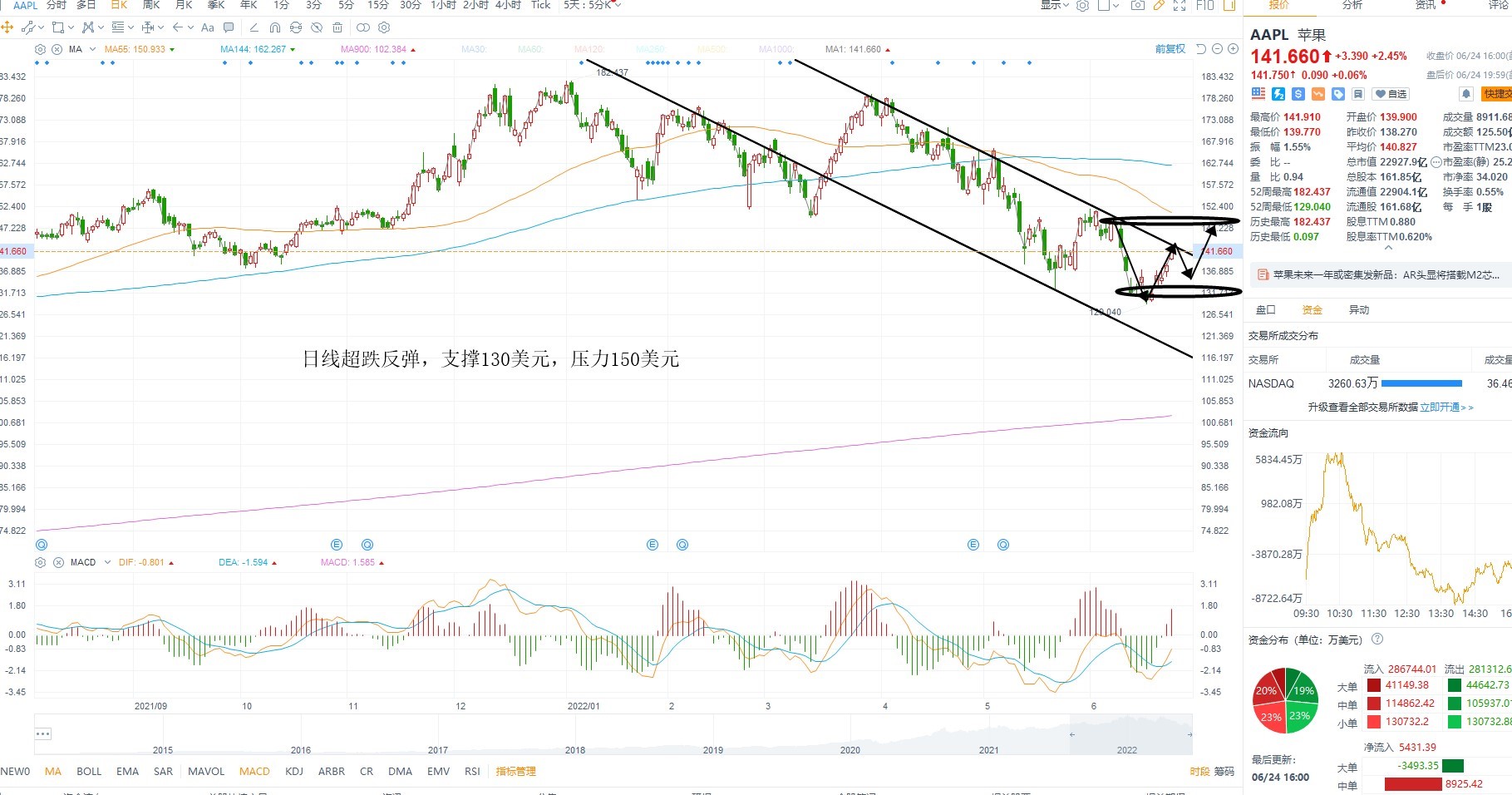Open the MA indicator name dropdown
This screenshot has height=795, width=1512.
tap(92, 49)
